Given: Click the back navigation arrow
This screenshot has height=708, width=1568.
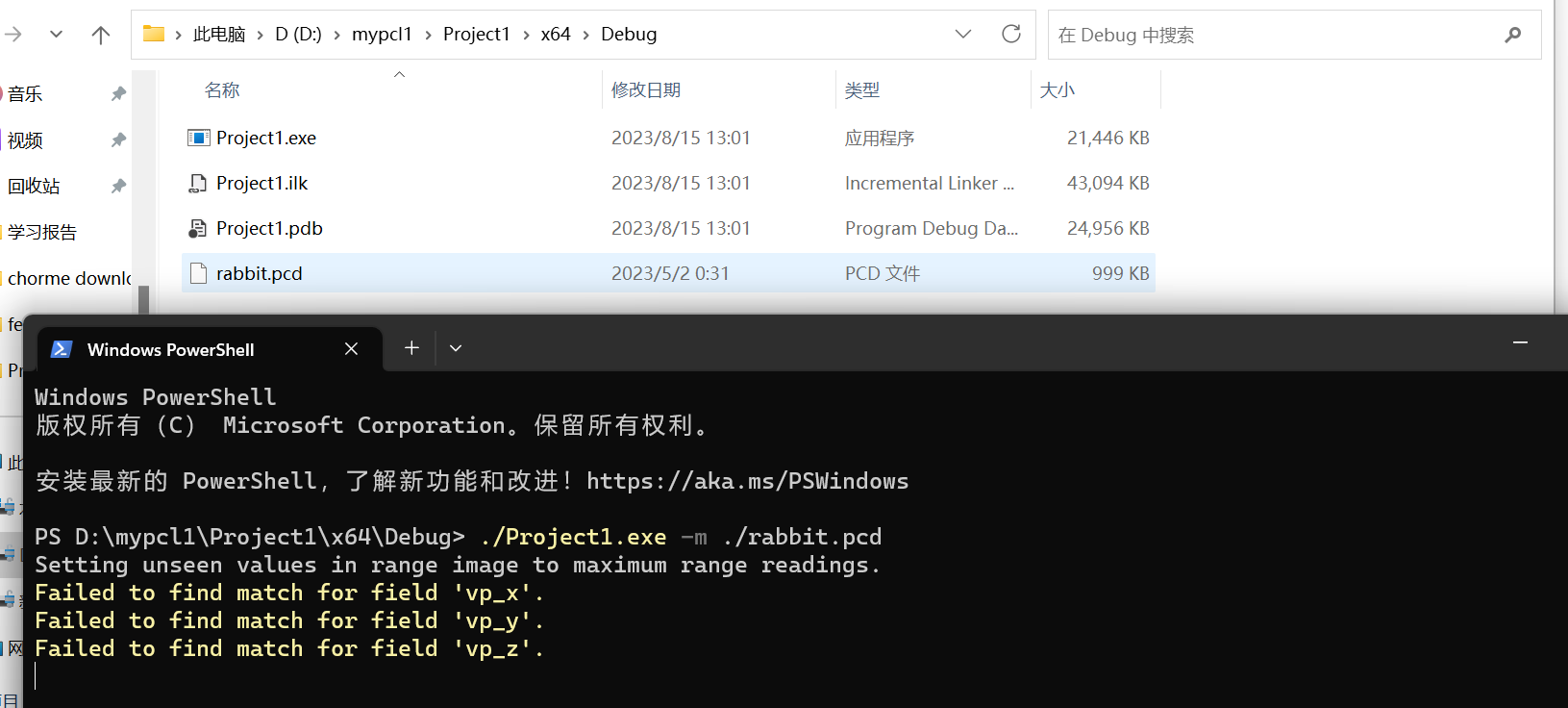Looking at the screenshot, I should 13,32.
